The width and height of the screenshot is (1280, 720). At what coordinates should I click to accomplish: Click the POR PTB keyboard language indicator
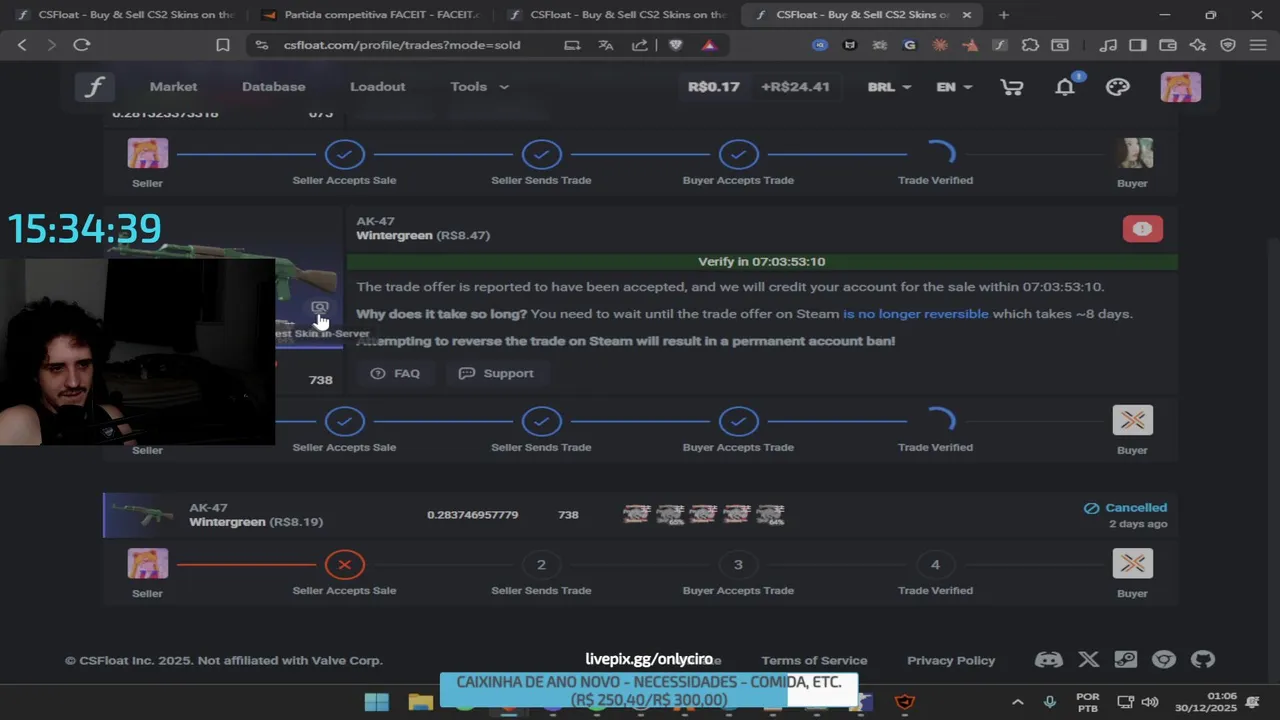1087,702
